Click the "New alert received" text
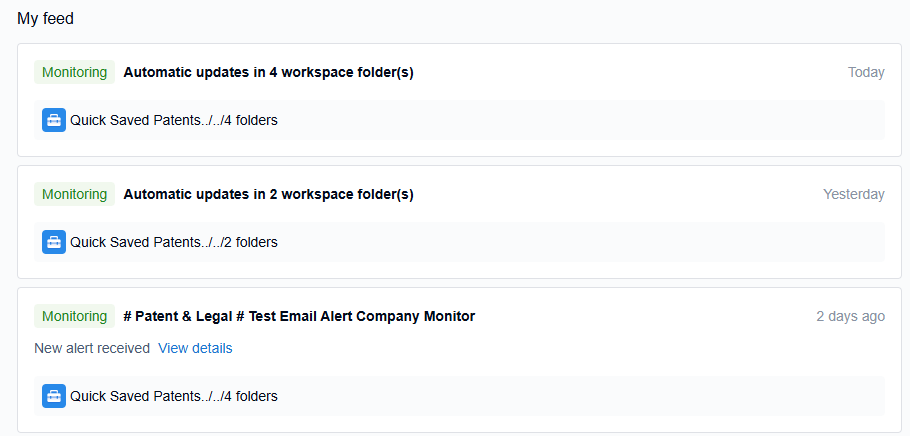Viewport: 910px width, 436px height. pyautogui.click(x=92, y=348)
